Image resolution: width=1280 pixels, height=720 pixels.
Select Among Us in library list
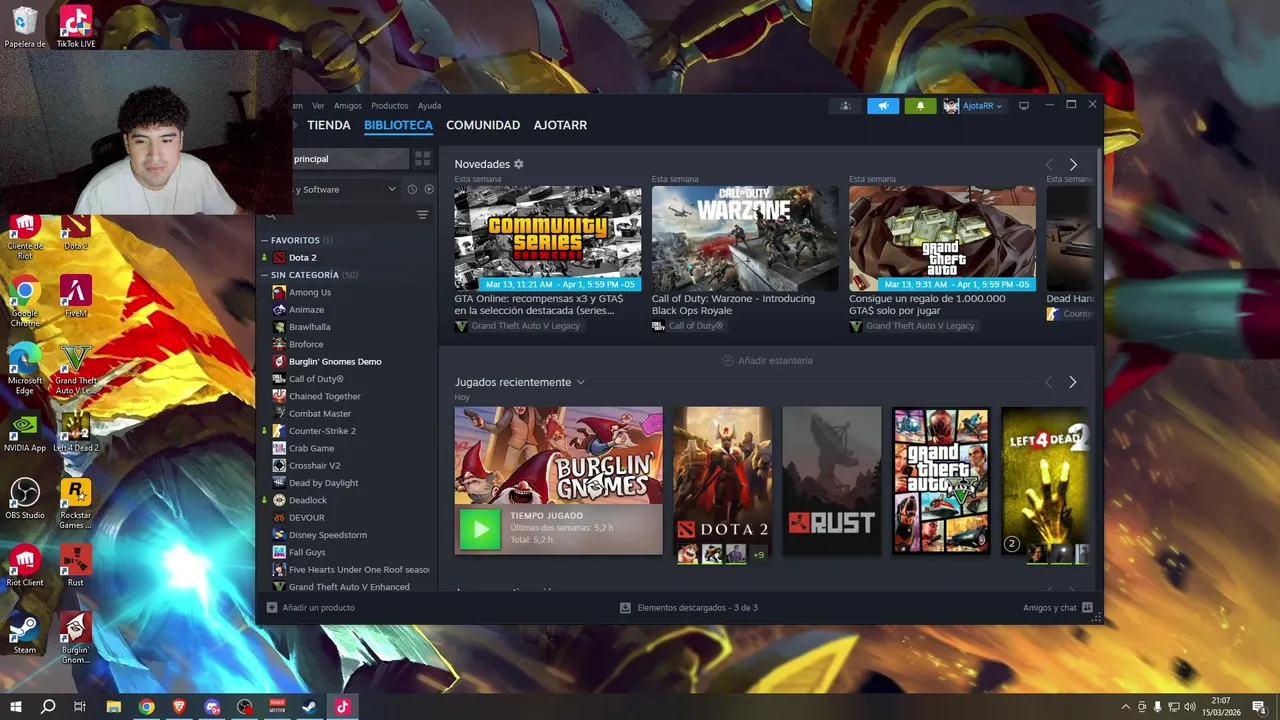310,292
